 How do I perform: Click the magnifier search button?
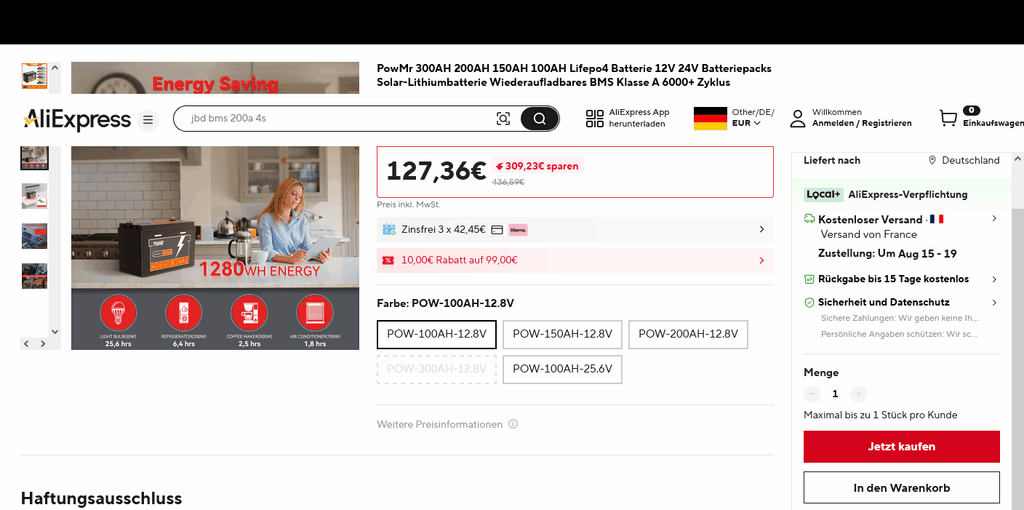coord(539,119)
